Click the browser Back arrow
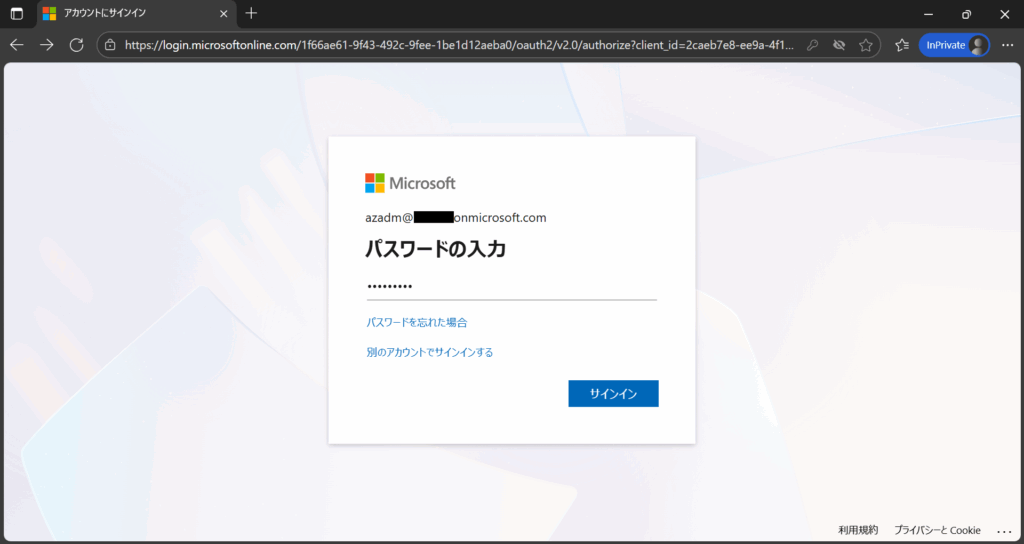This screenshot has width=1024, height=544. coord(16,45)
